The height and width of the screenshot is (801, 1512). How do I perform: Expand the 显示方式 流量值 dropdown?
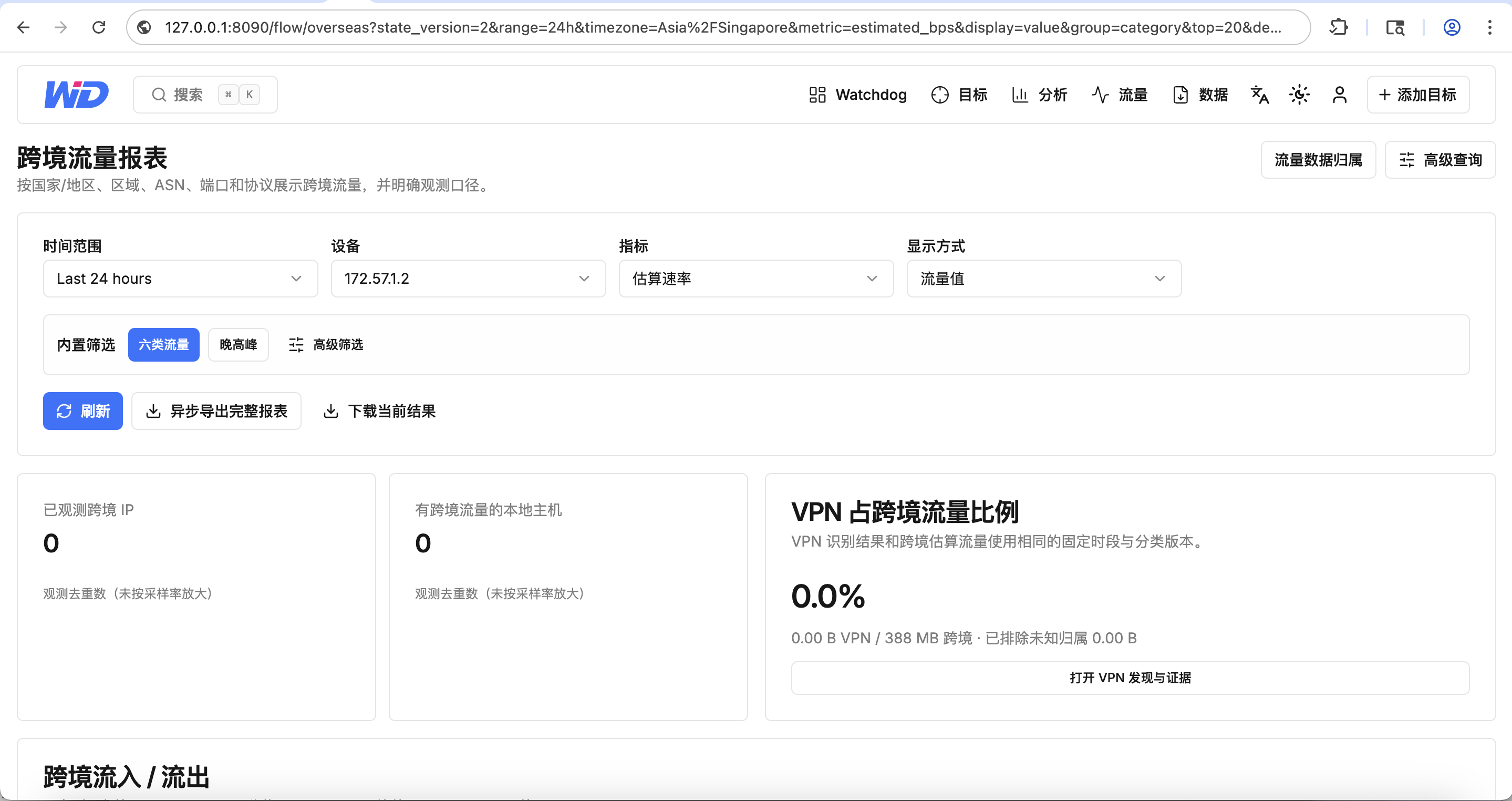(1044, 279)
